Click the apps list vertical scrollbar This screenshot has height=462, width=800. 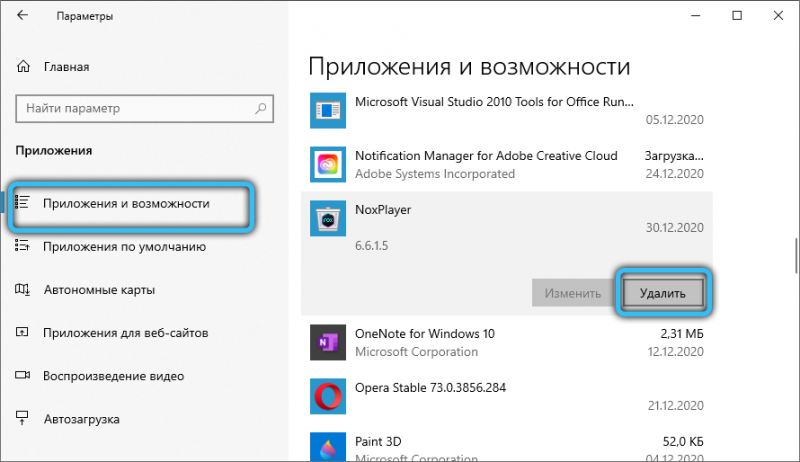[796, 255]
